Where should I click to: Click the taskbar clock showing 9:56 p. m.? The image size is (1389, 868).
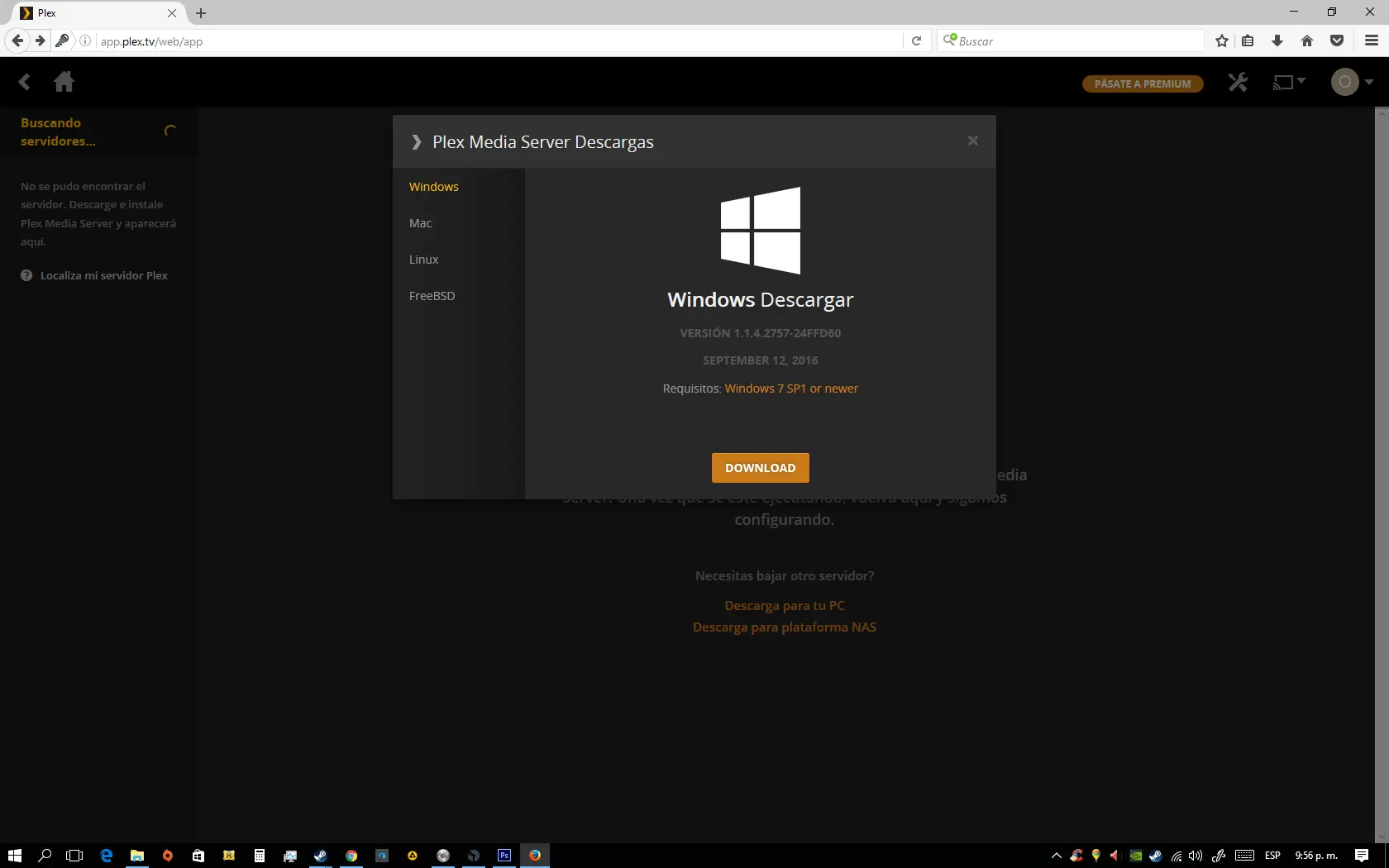1316,856
